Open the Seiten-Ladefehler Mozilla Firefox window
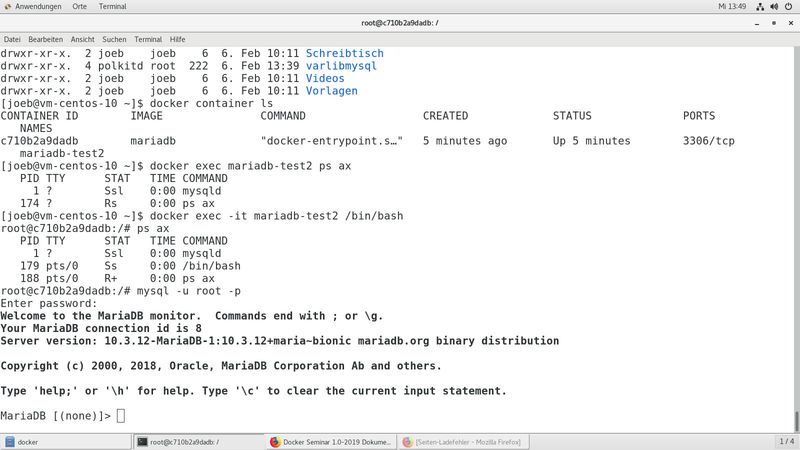The height and width of the screenshot is (450, 800). pyautogui.click(x=464, y=441)
